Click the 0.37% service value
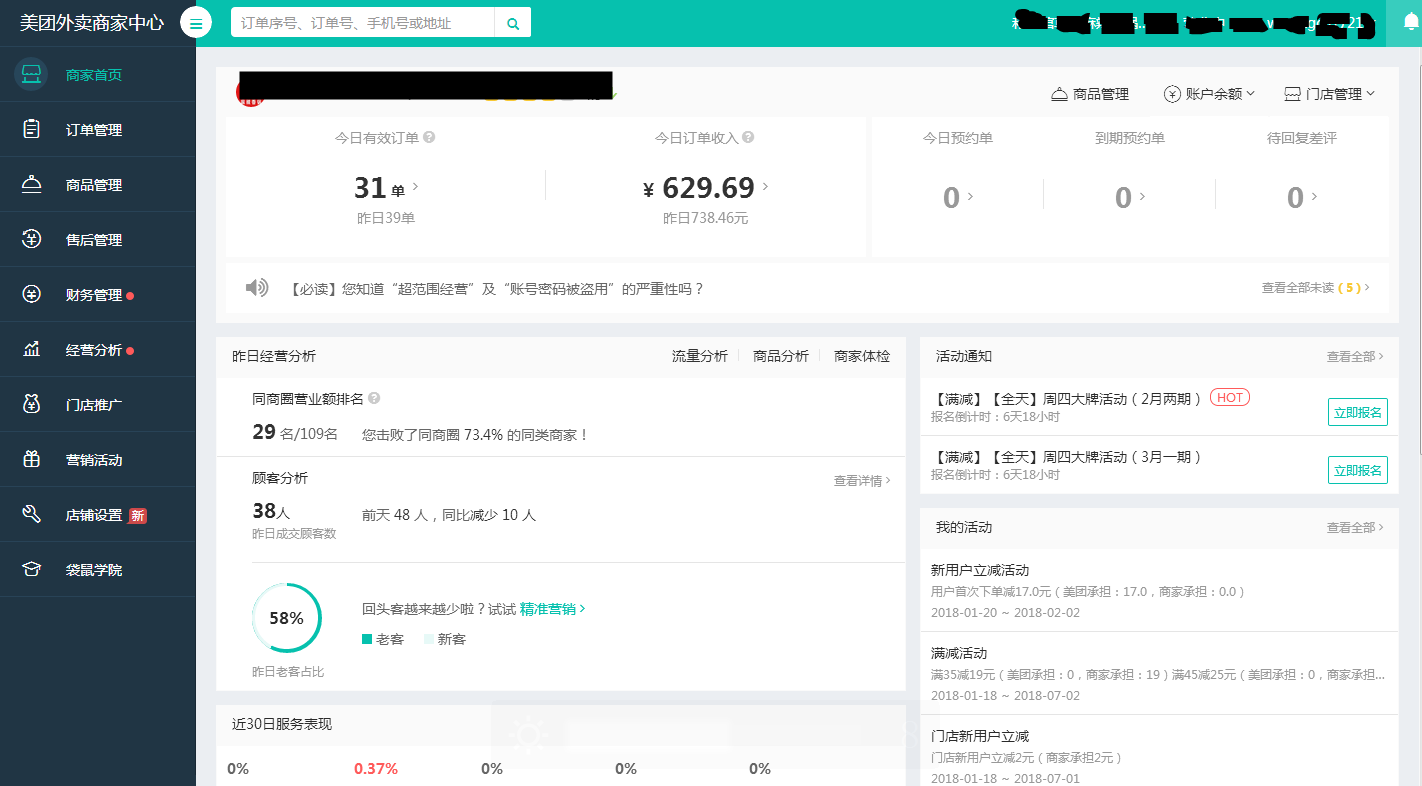Screen dimensions: 1422x786 tap(376, 768)
